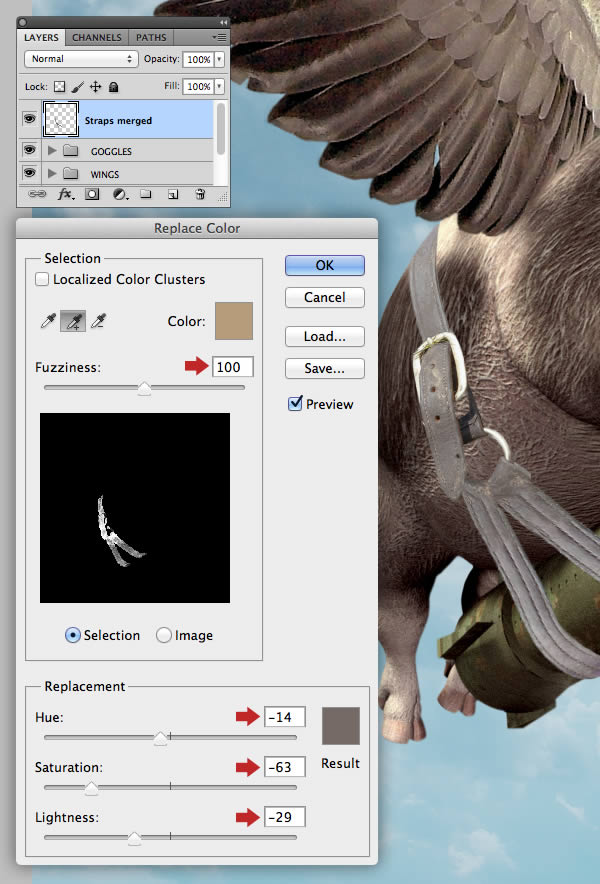Hide the WINGS group
600x884 pixels.
pos(29,173)
